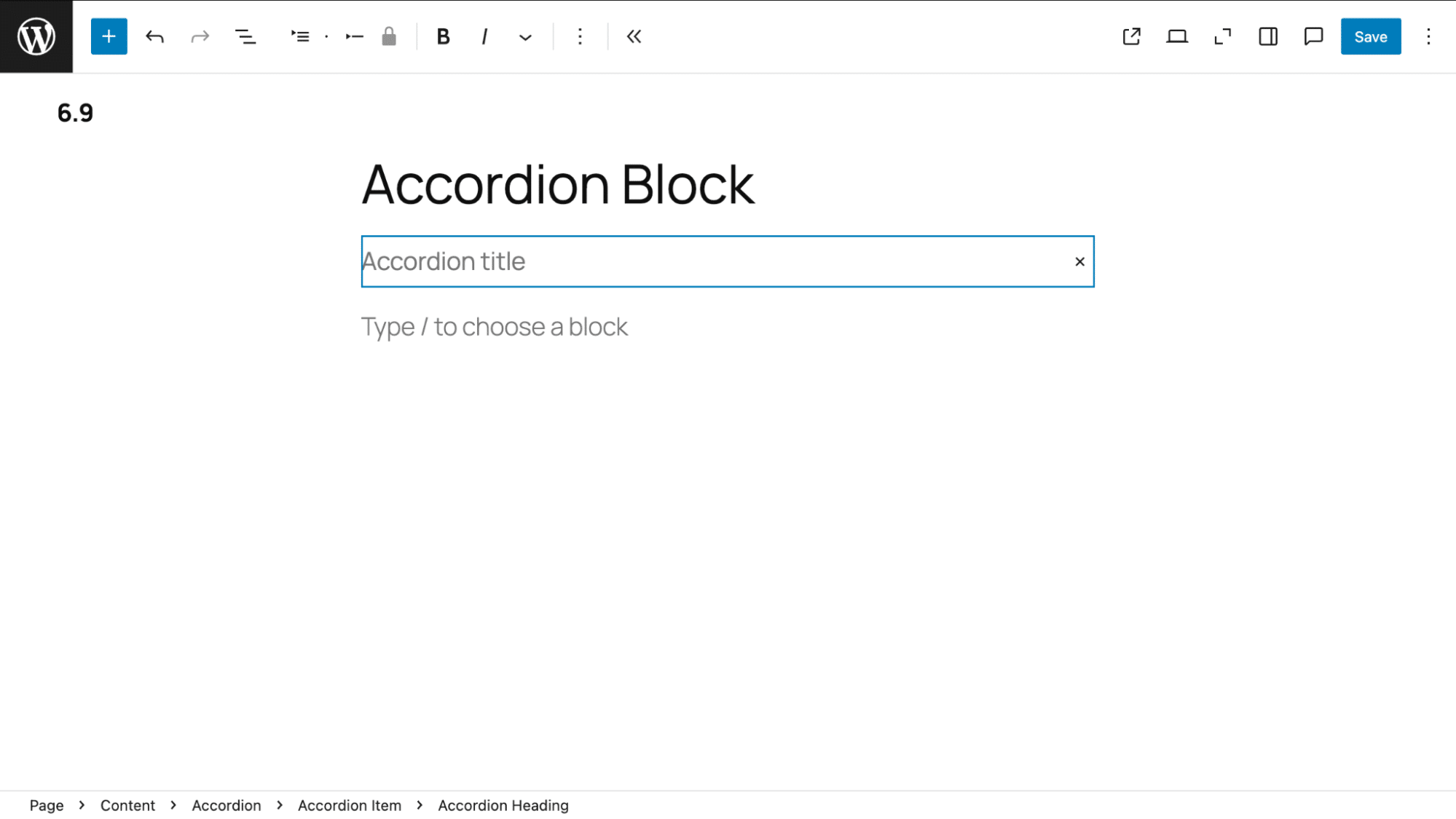Toggle italic formatting
This screenshot has width=1456, height=819.
484,36
